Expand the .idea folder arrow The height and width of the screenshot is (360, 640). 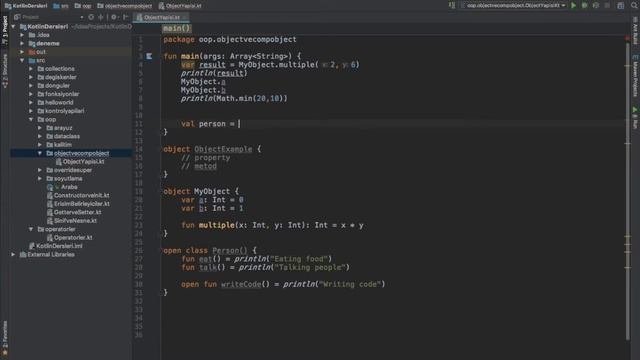click(22, 35)
